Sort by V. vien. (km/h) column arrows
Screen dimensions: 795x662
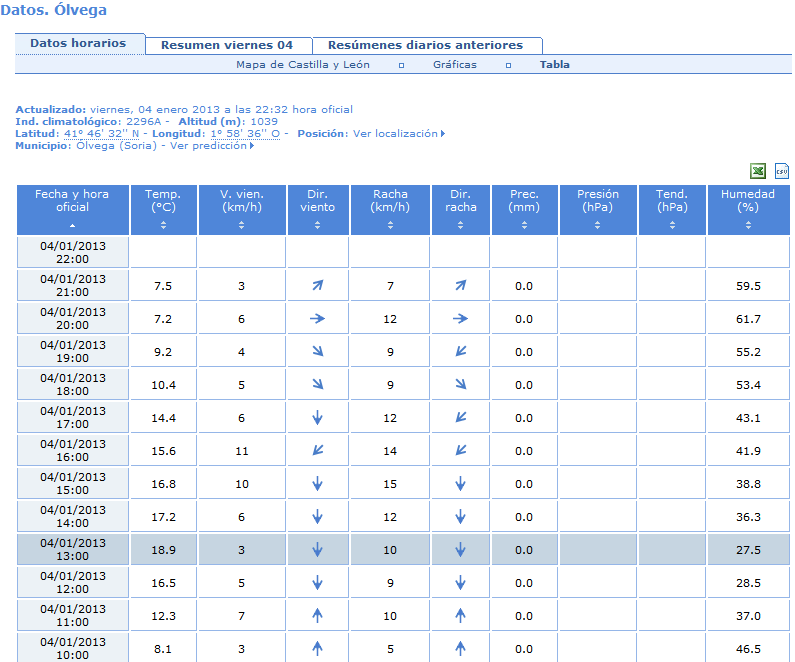[x=241, y=225]
